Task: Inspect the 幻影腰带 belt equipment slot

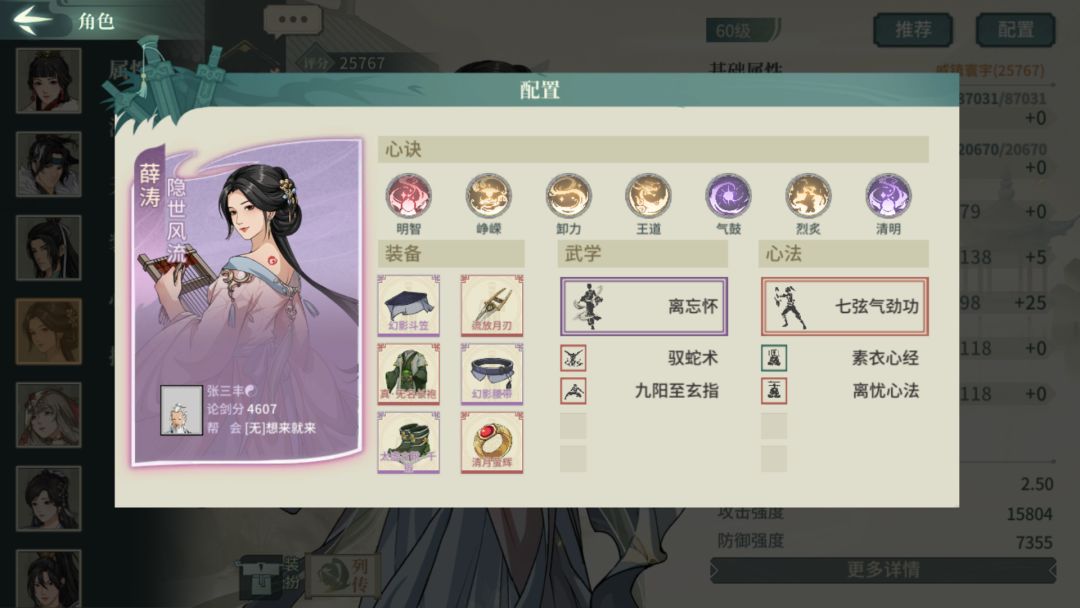Action: pyautogui.click(x=492, y=374)
